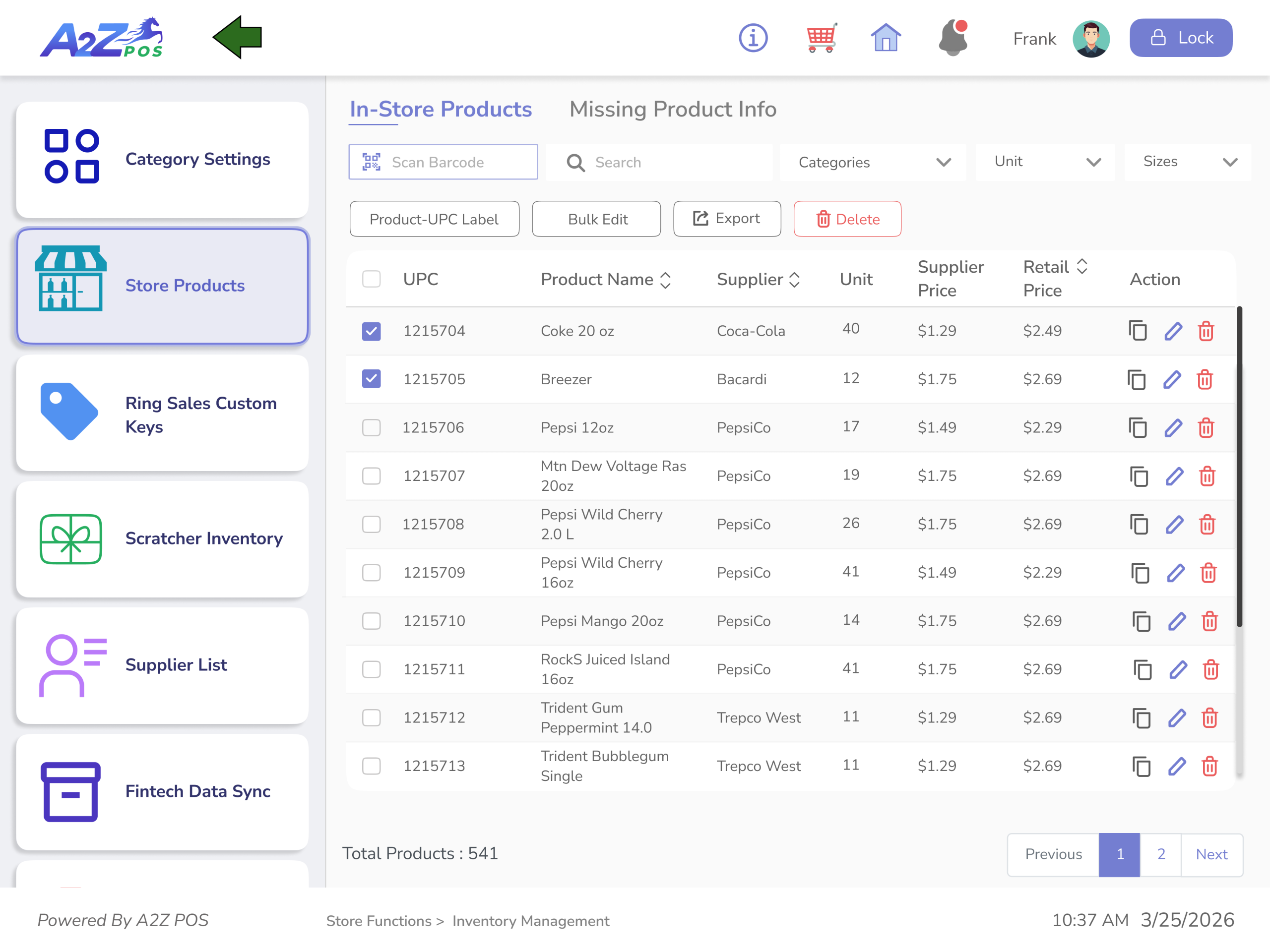Viewport: 1270px width, 952px height.
Task: Check the Trident Bubblegum Single checkbox
Action: click(x=372, y=766)
